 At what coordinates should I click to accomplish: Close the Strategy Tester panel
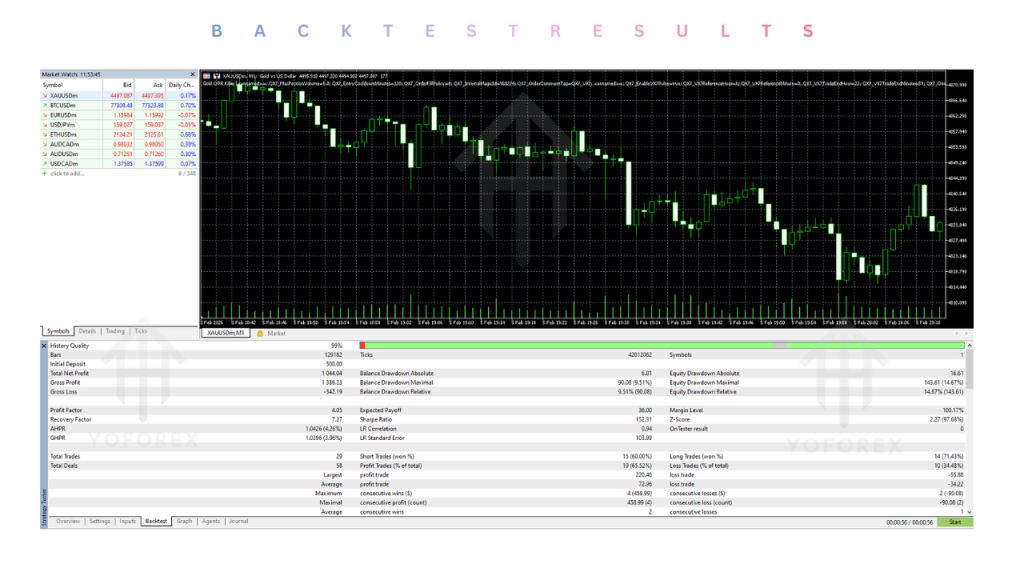44,345
